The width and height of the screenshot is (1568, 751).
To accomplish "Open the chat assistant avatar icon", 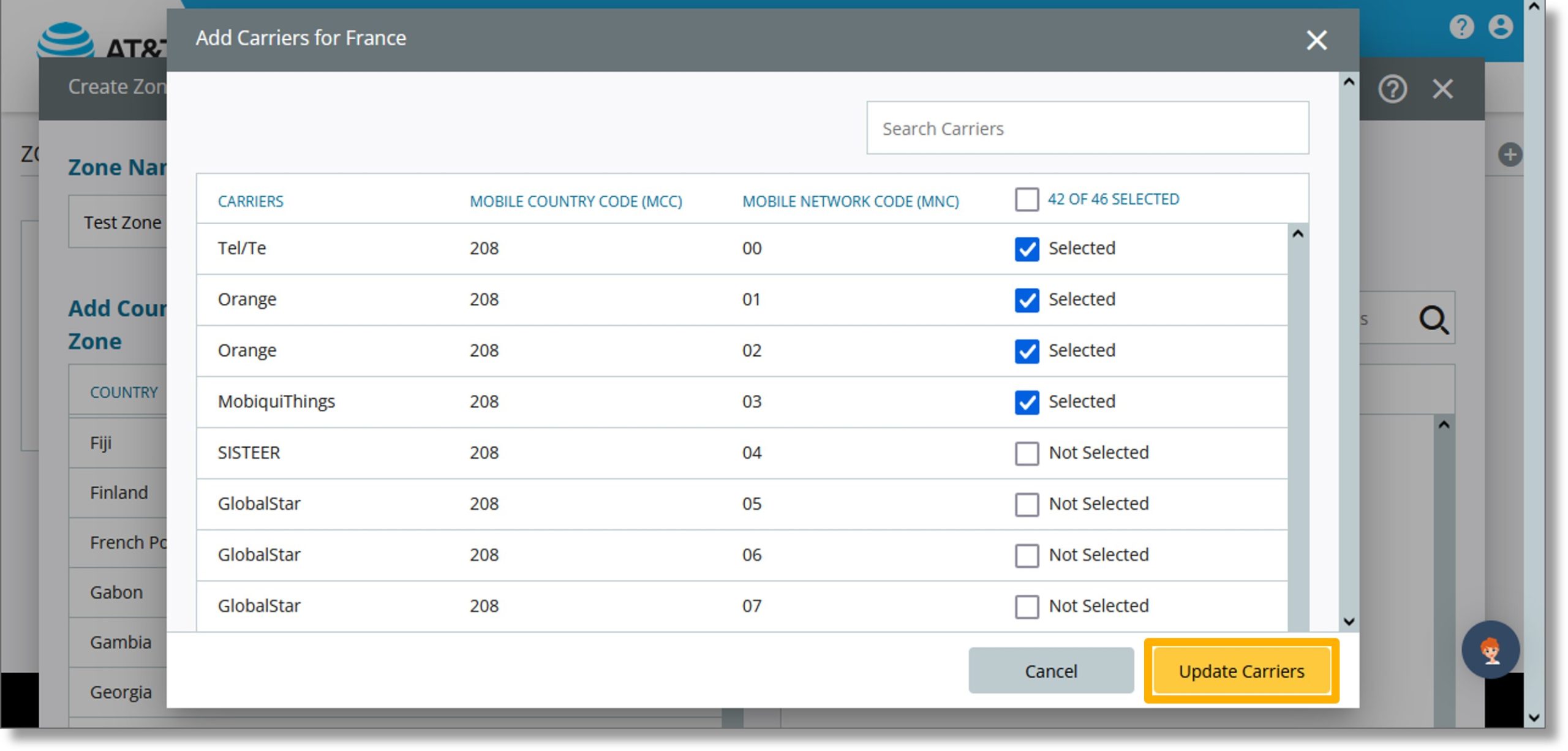I will [1490, 650].
